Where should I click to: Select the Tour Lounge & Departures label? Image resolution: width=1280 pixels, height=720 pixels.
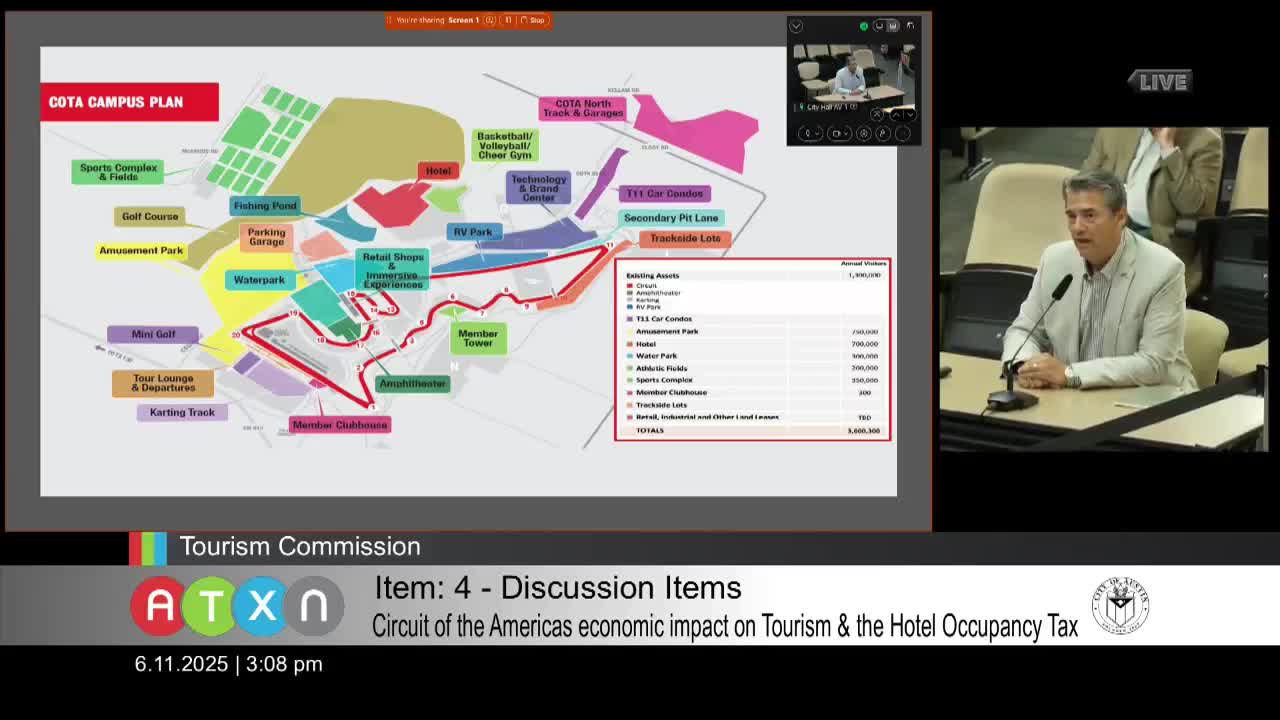[x=163, y=383]
